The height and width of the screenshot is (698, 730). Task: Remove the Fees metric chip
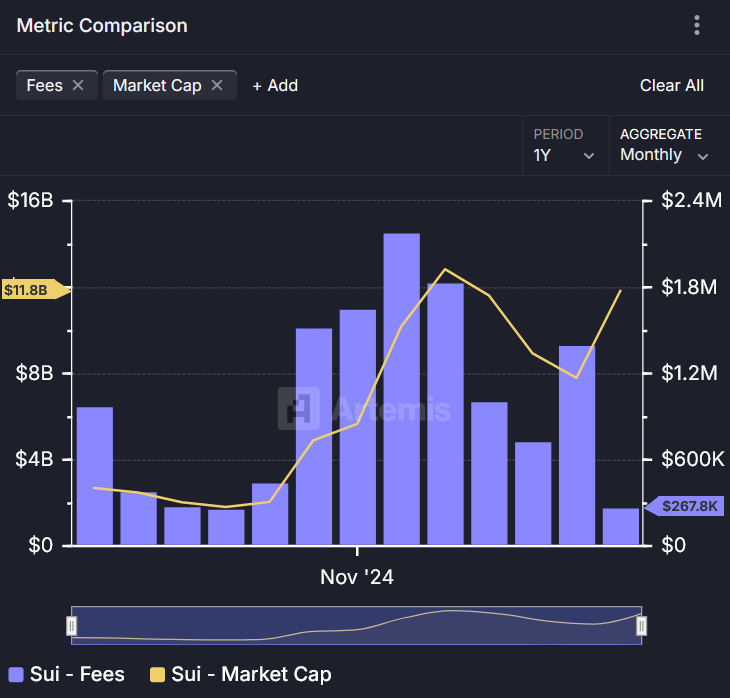tap(78, 85)
